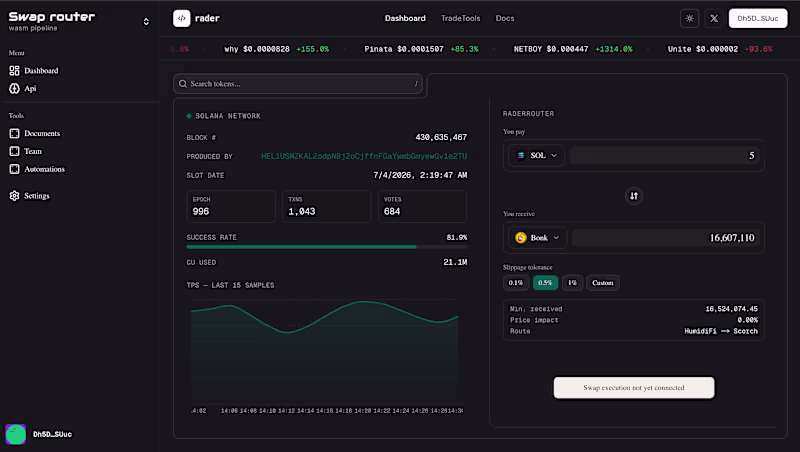Viewport: 800px width, 452px height.
Task: Click the Search tokens input field
Action: [298, 84]
